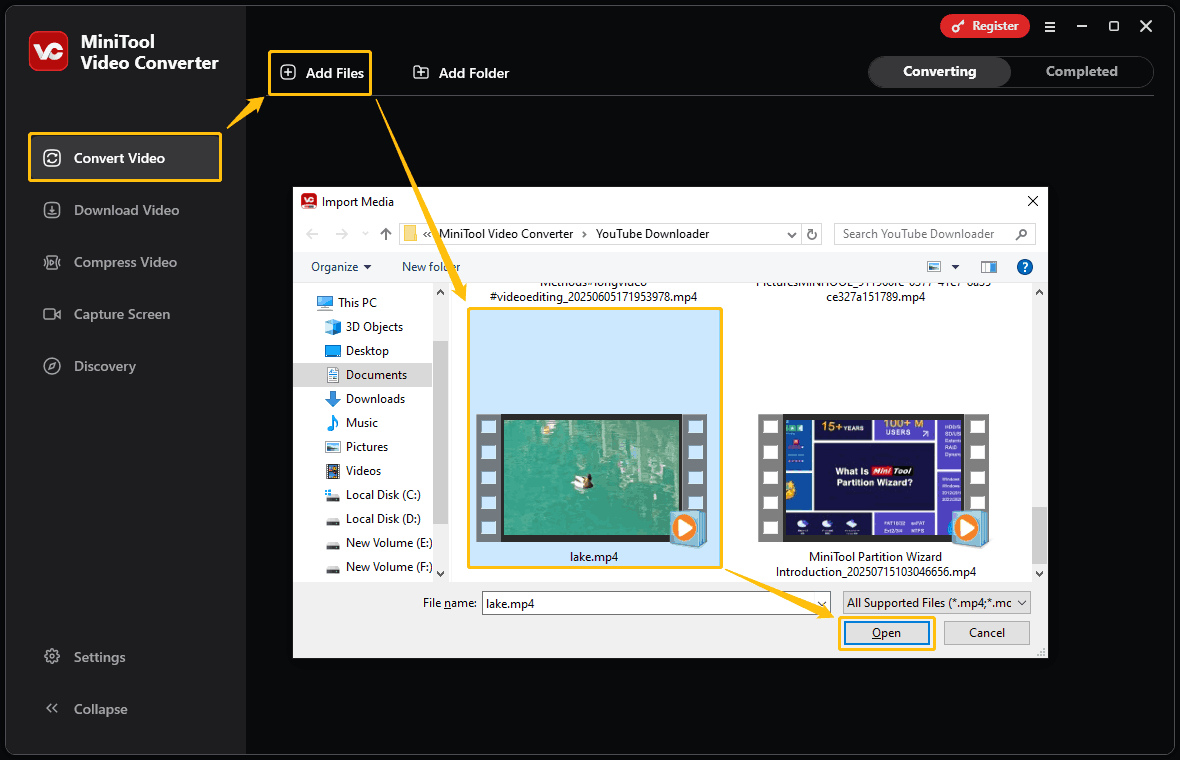Click the MiniTool Video Converter breadcrumb
This screenshot has height=760, width=1180.
506,234
